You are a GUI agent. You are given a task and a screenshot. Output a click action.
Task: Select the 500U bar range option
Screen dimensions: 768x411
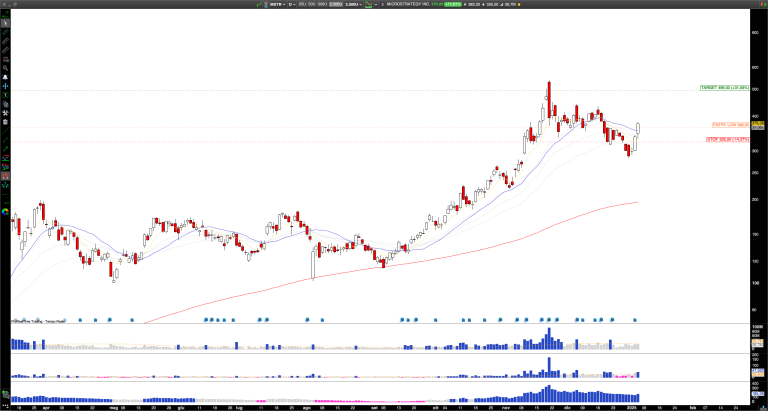tap(322, 5)
